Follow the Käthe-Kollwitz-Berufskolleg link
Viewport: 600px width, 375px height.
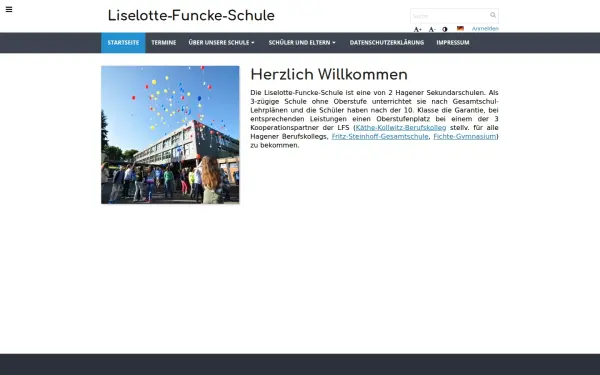401,127
